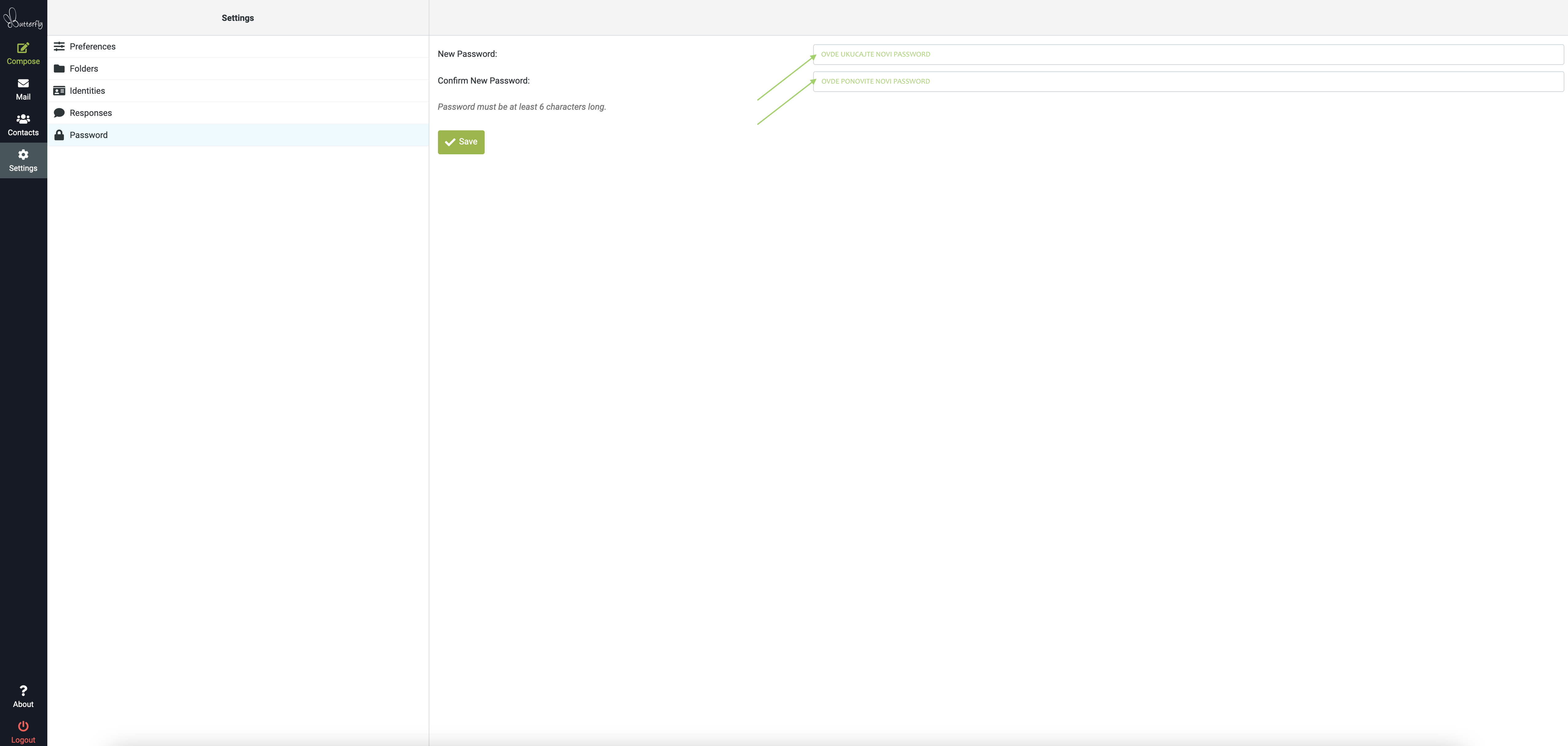Screen dimensions: 1568x746
Task: Click the Password lock icon
Action: 59,135
